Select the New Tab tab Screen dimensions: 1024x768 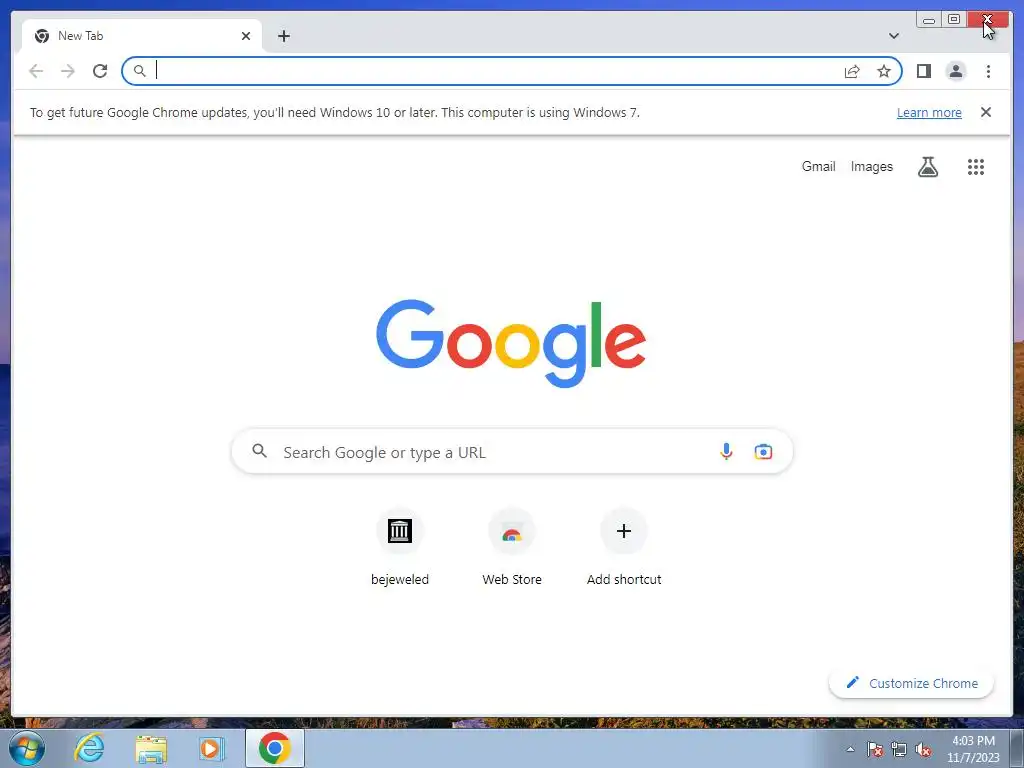tap(142, 36)
